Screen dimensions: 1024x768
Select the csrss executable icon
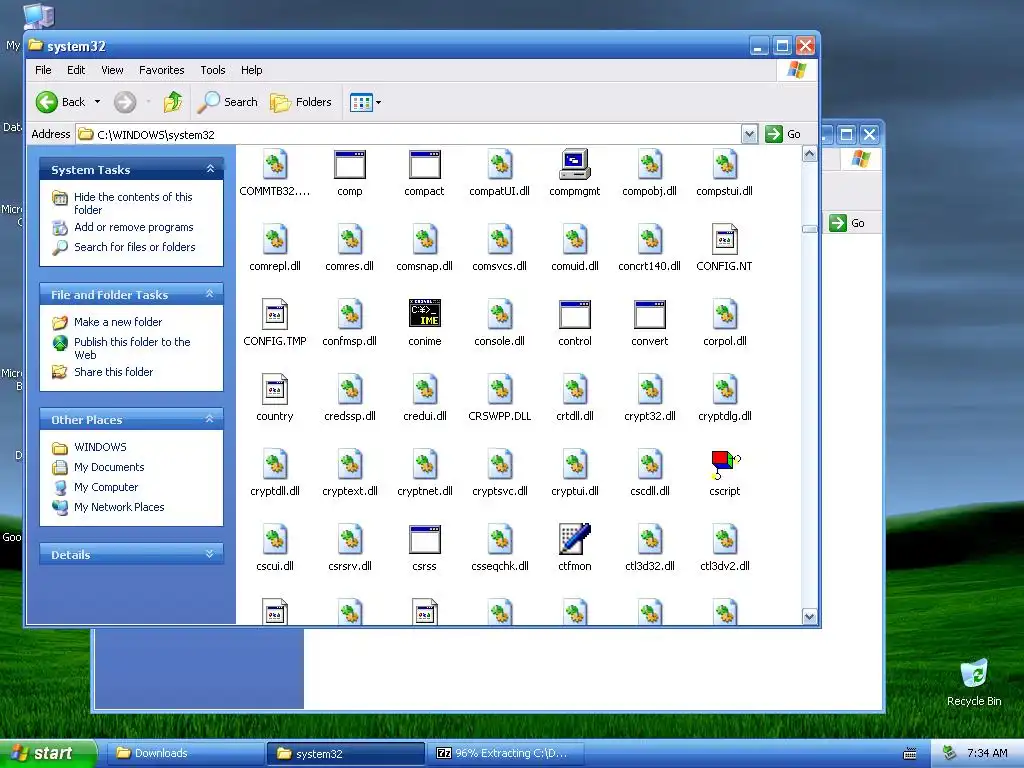pos(424,539)
